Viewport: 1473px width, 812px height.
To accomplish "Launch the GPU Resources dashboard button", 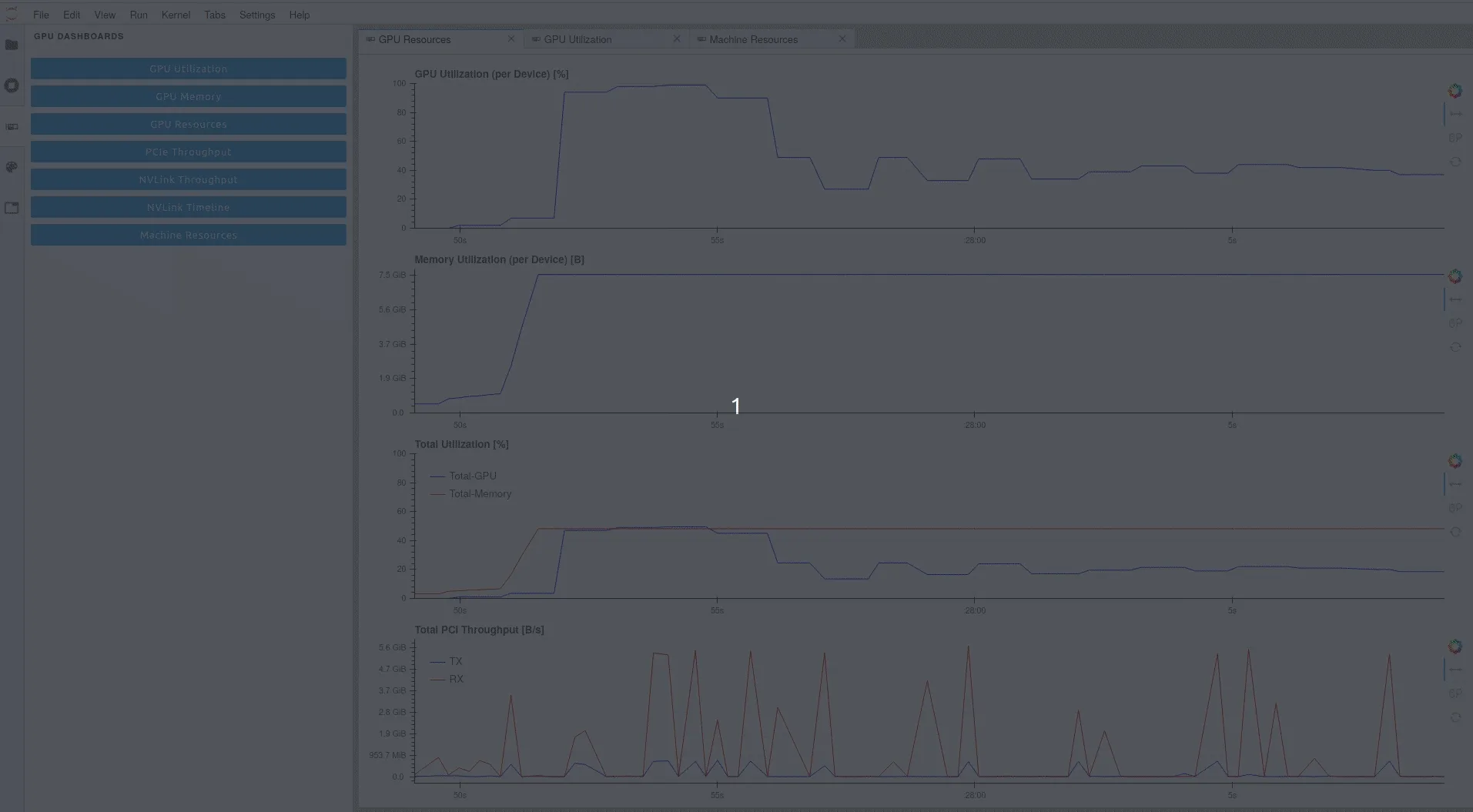I will (x=189, y=124).
